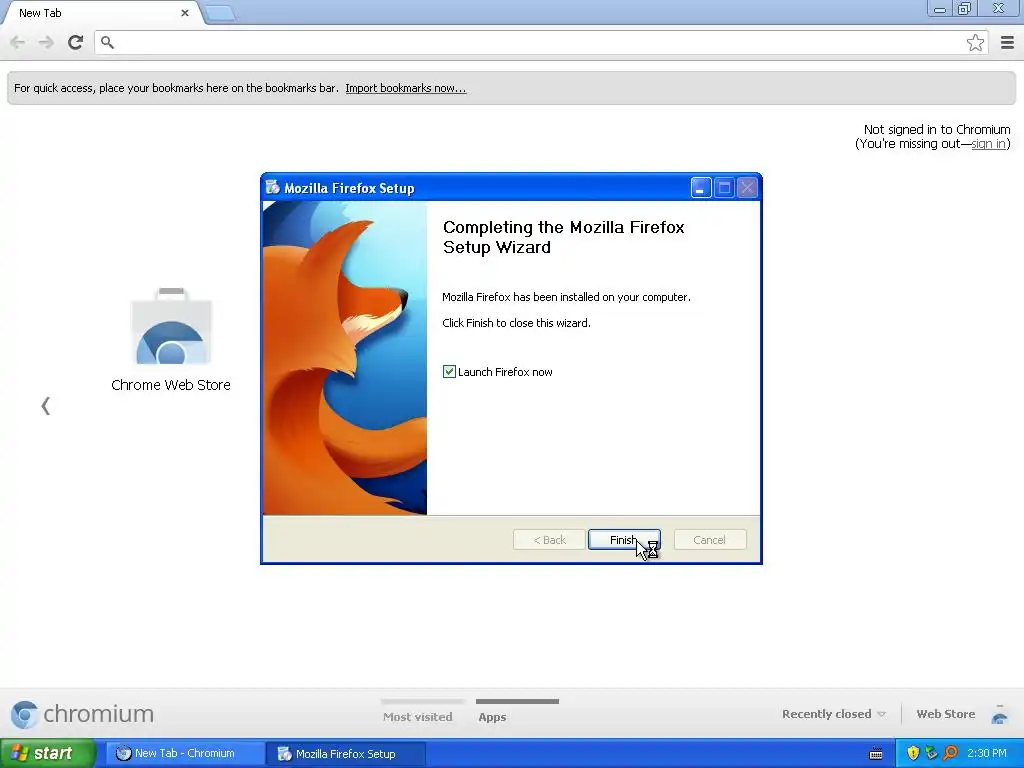Click 'Not signed in to Chromium' text
This screenshot has height=768, width=1024.
[x=936, y=129]
